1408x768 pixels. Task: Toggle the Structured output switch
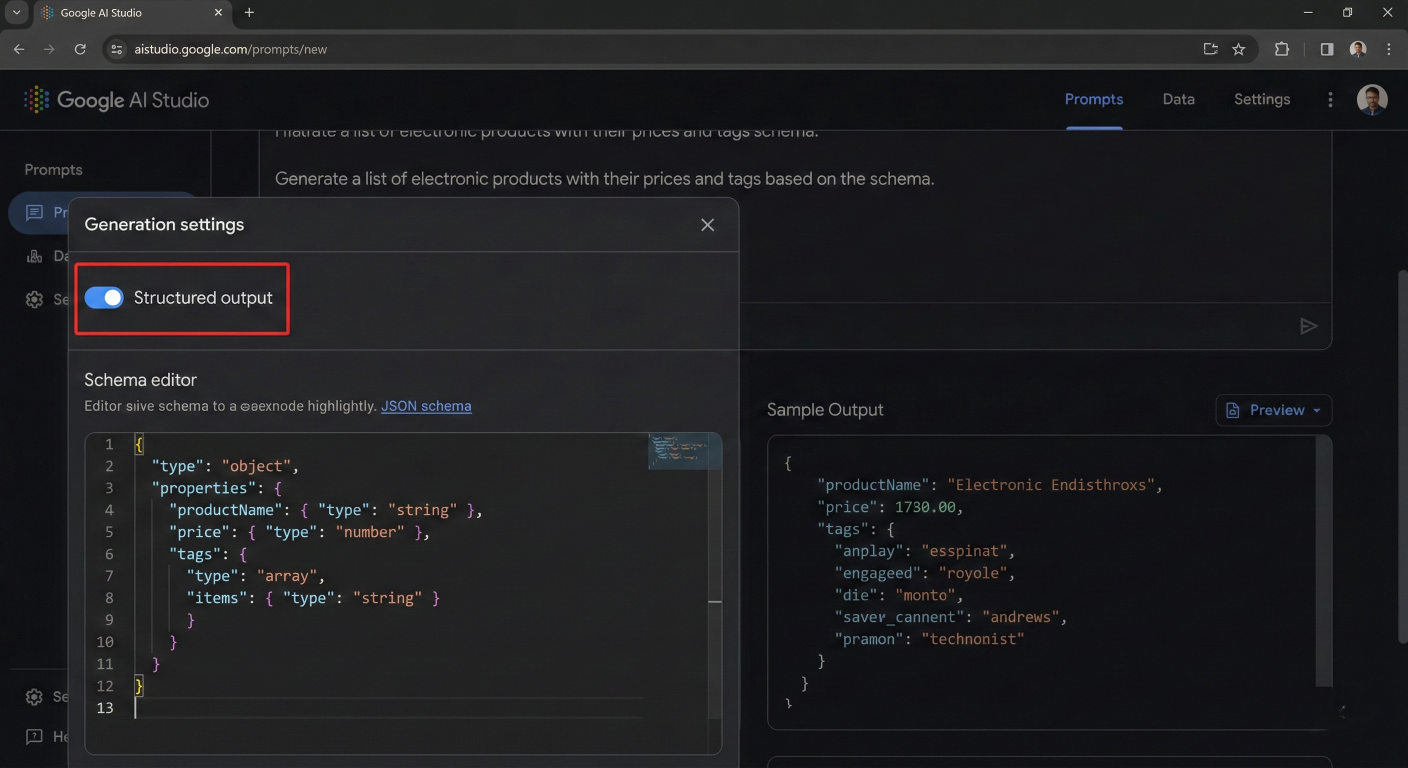[x=104, y=298]
